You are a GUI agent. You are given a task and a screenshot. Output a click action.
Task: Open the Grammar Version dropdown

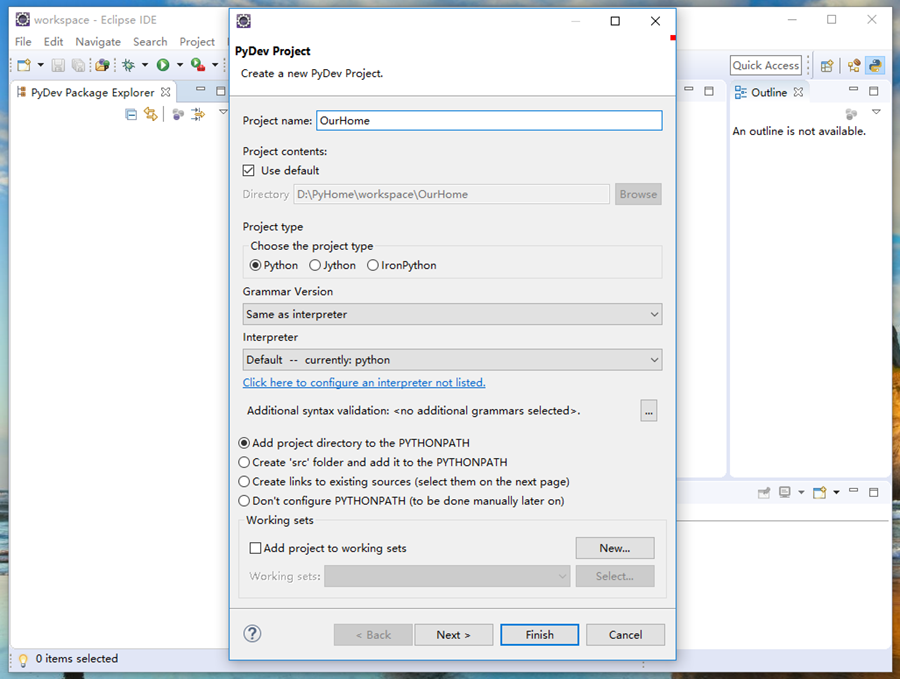452,314
